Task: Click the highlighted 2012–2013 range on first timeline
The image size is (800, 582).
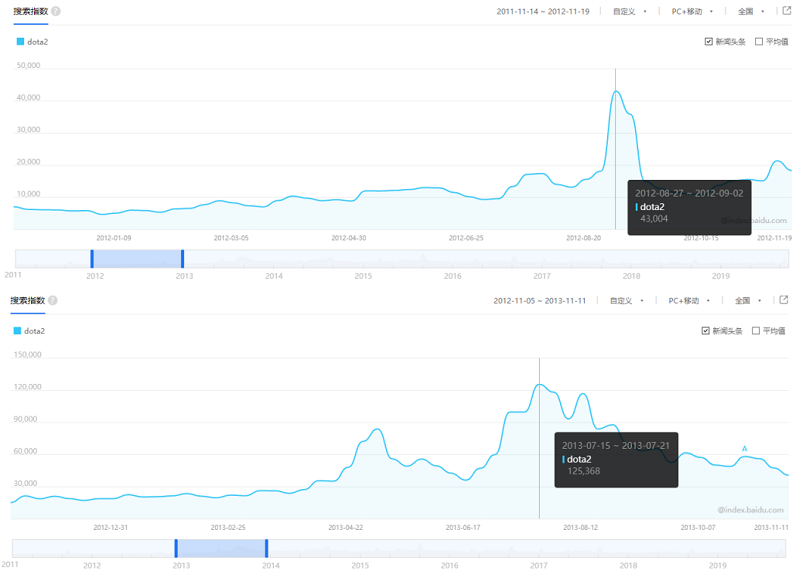Action: [x=137, y=259]
